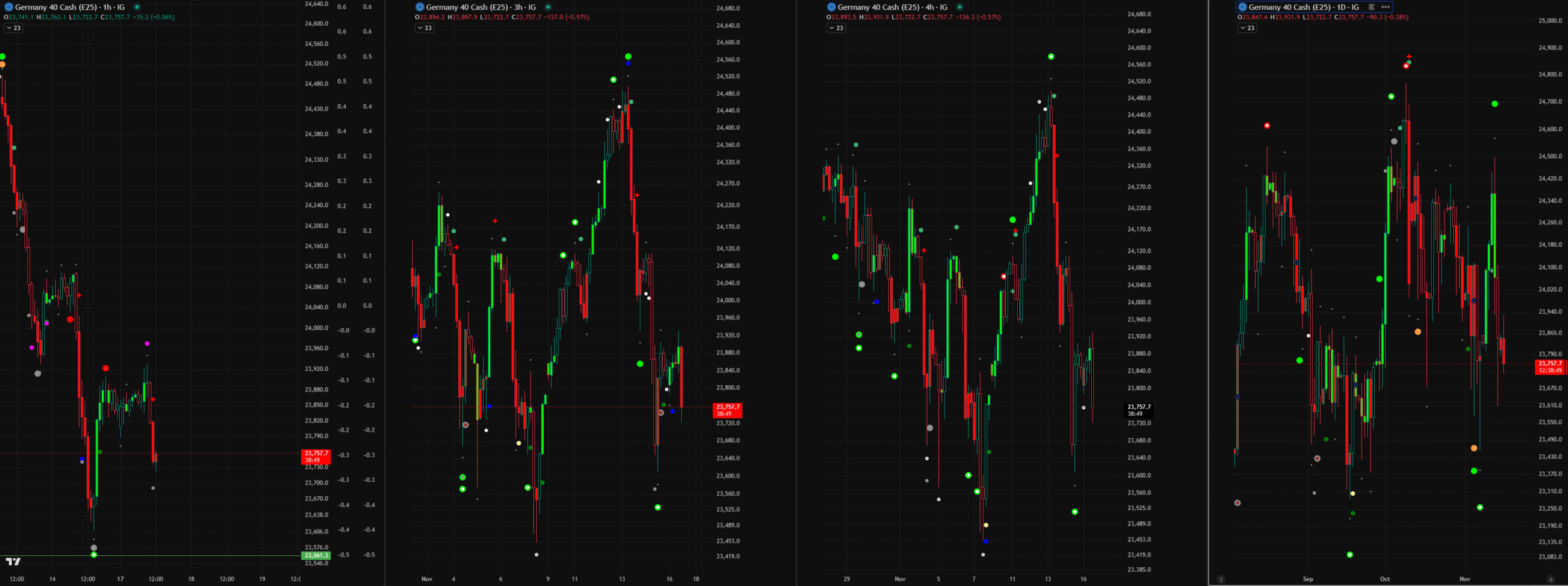The image size is (1568, 586).
Task: Click the market status dot on the 4h chart
Action: pos(960,8)
